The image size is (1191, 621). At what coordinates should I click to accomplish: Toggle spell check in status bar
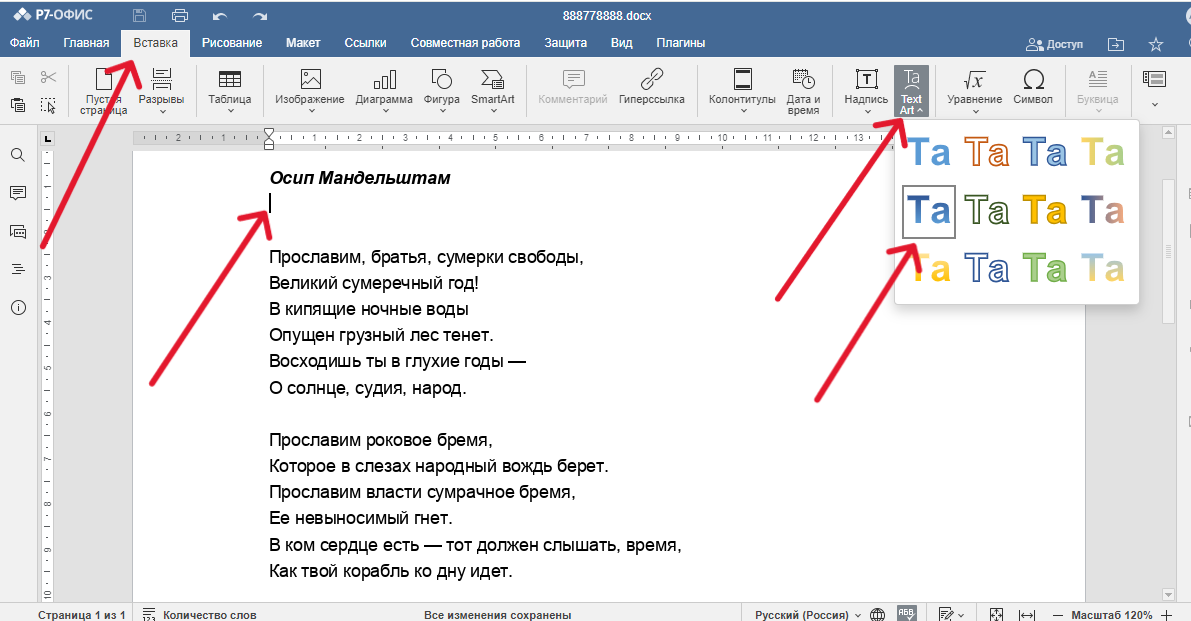pos(906,614)
